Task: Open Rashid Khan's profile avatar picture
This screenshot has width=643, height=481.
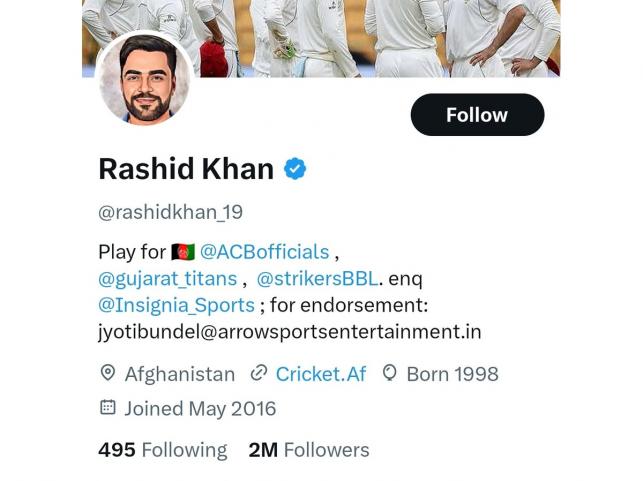Action: pos(144,80)
